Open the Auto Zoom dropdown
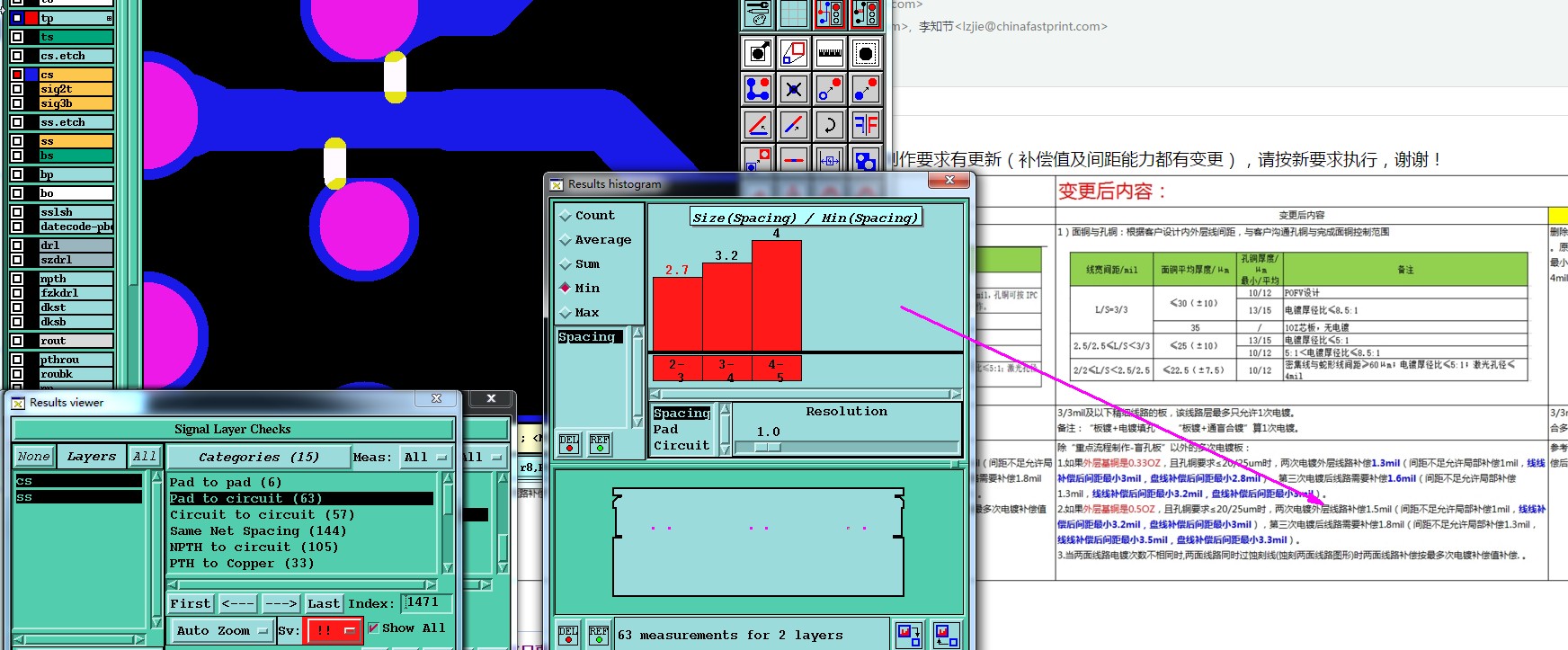This screenshot has height=650, width=1568. [x=221, y=631]
